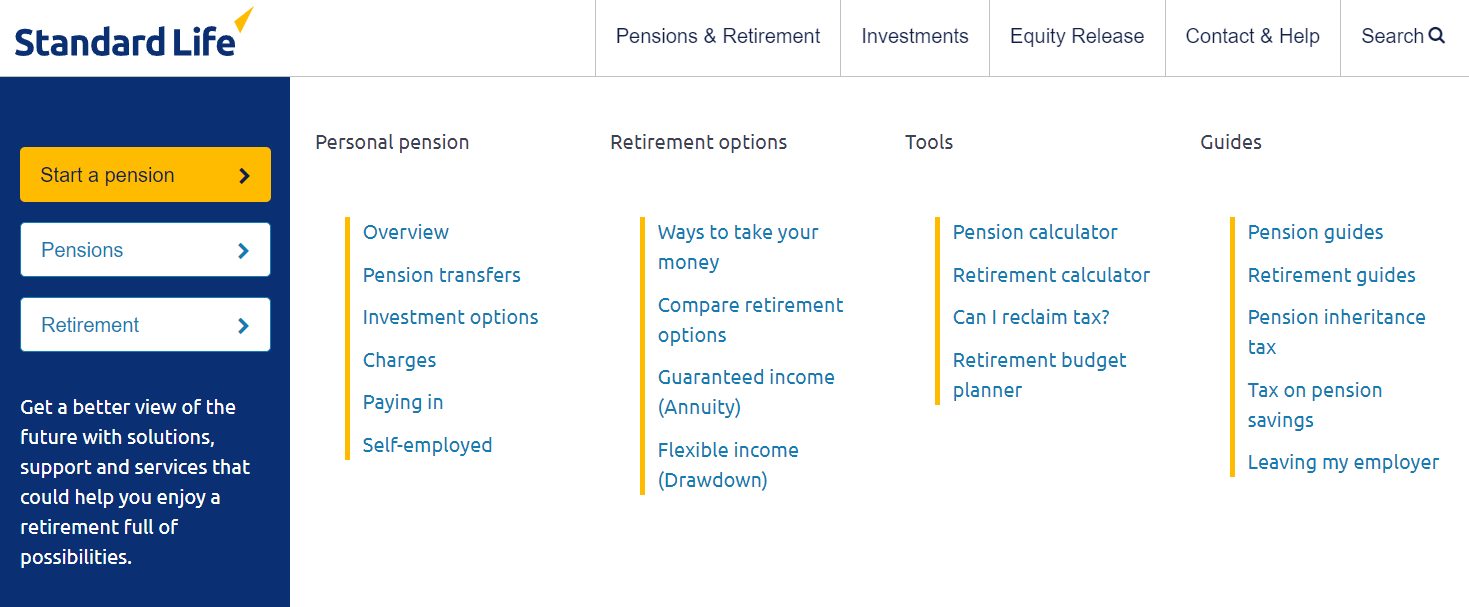Open Leaving my employer guide
Viewport: 1469px width, 607px height.
tap(1343, 462)
